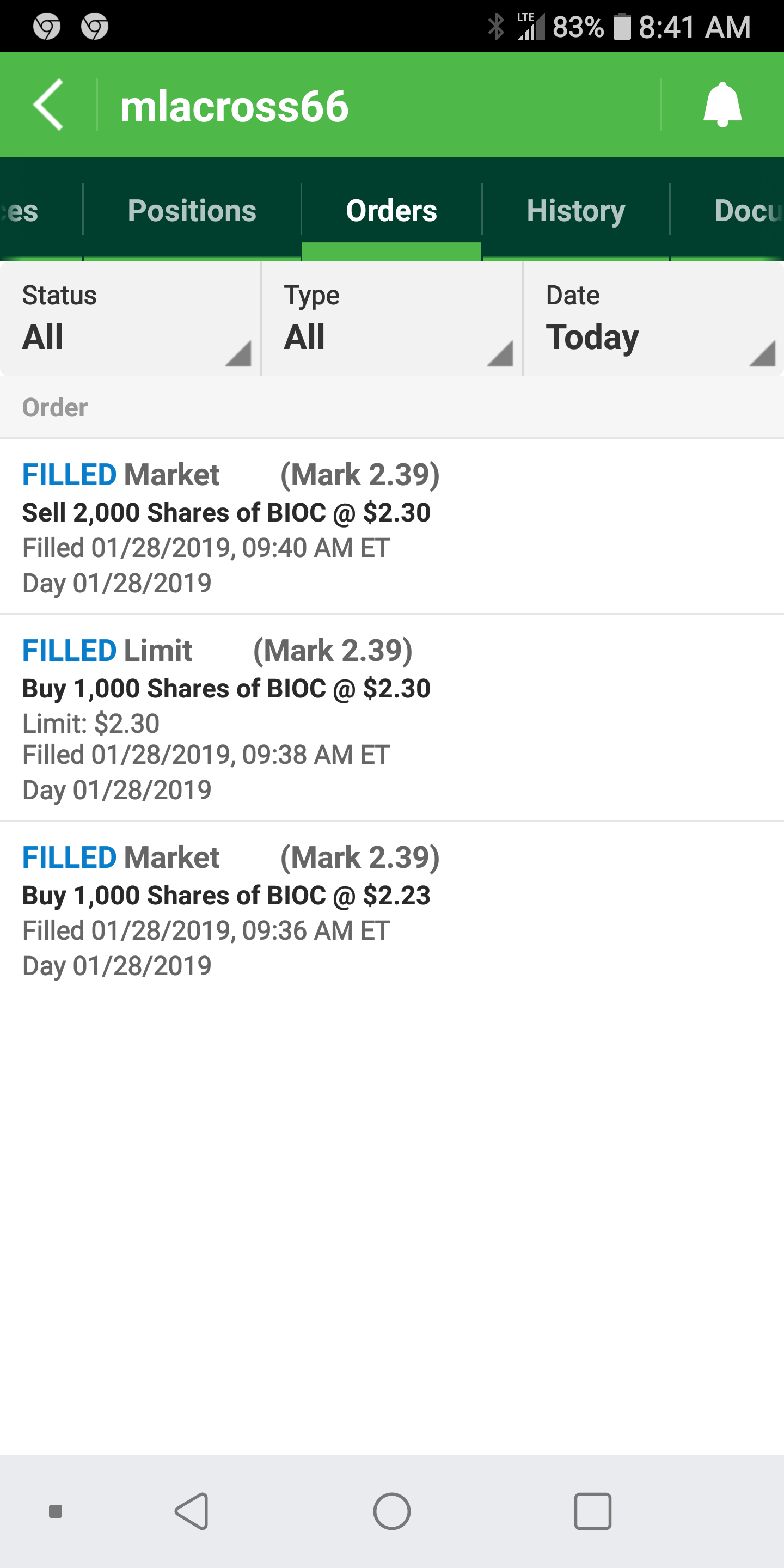The height and width of the screenshot is (1568, 784).
Task: Open filled Sell 2,000 Shares BIOC order
Action: tap(390, 527)
